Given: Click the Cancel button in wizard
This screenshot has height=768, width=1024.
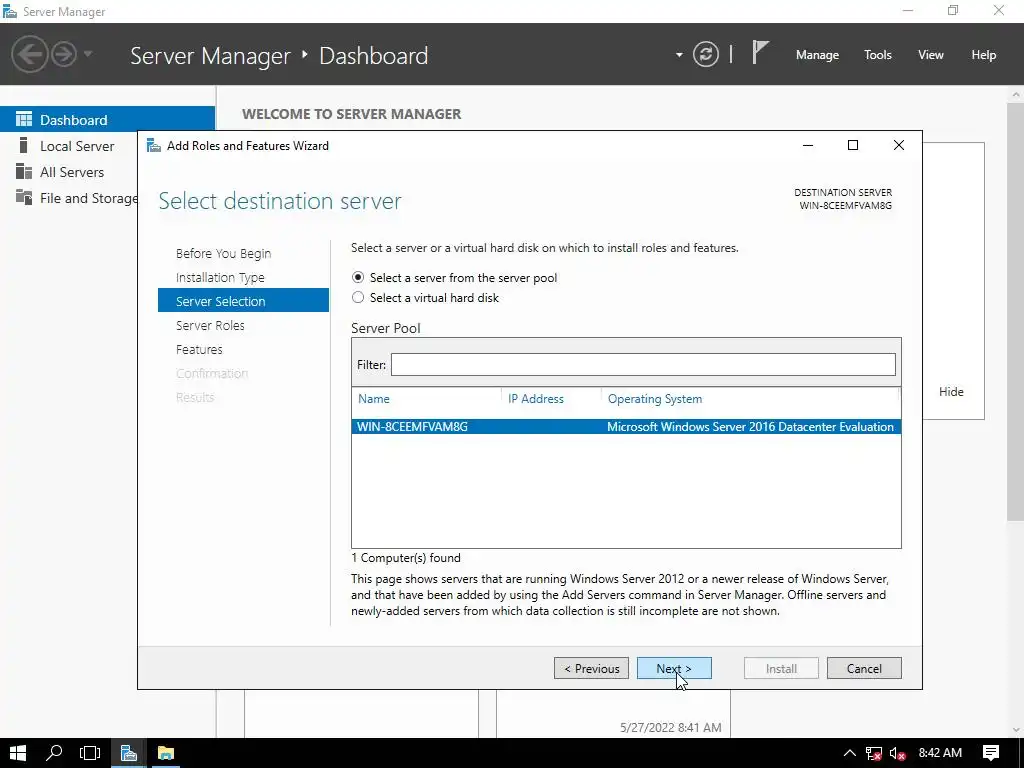Looking at the screenshot, I should (864, 668).
